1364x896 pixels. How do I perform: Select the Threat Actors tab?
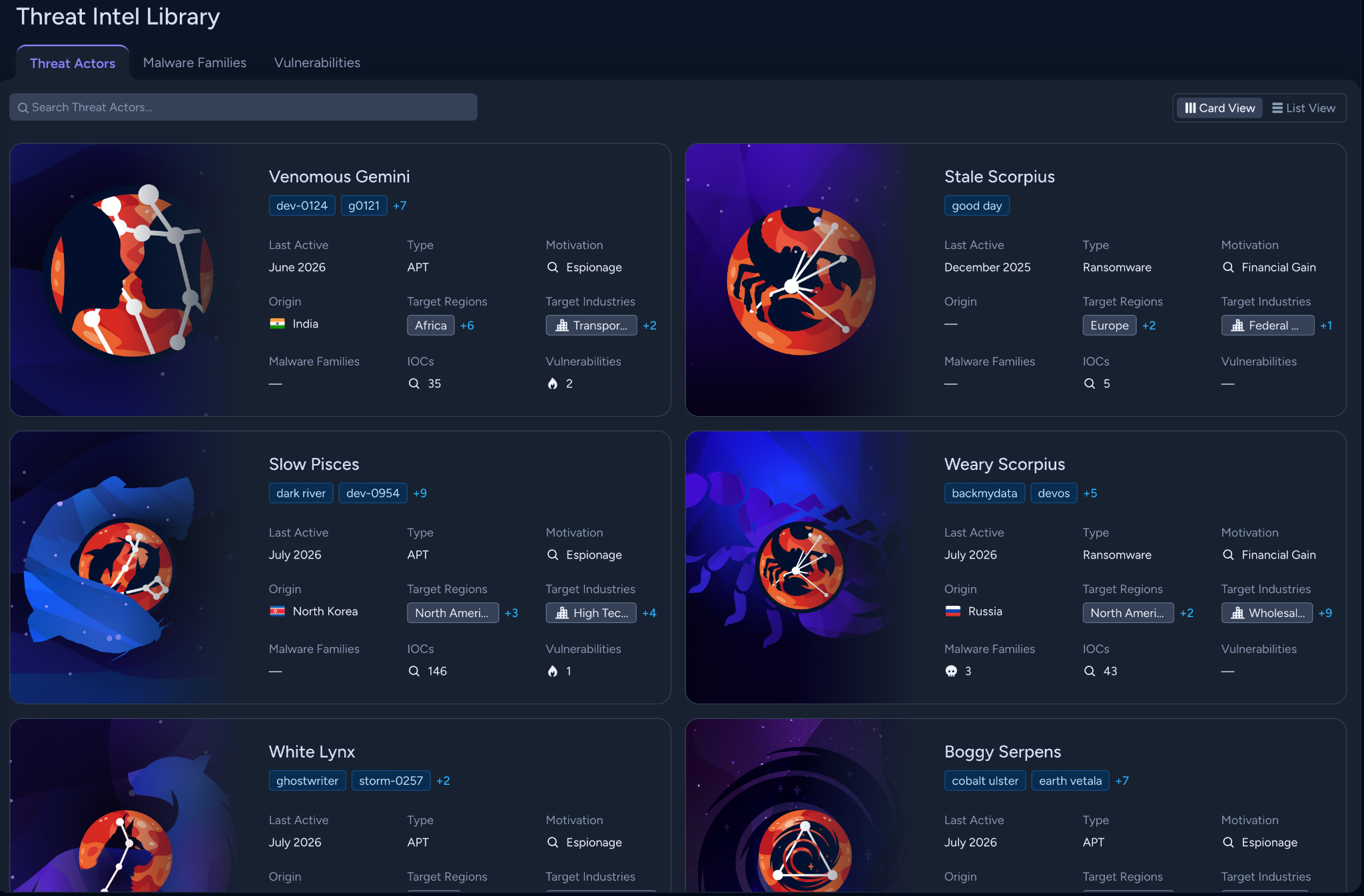tap(73, 63)
